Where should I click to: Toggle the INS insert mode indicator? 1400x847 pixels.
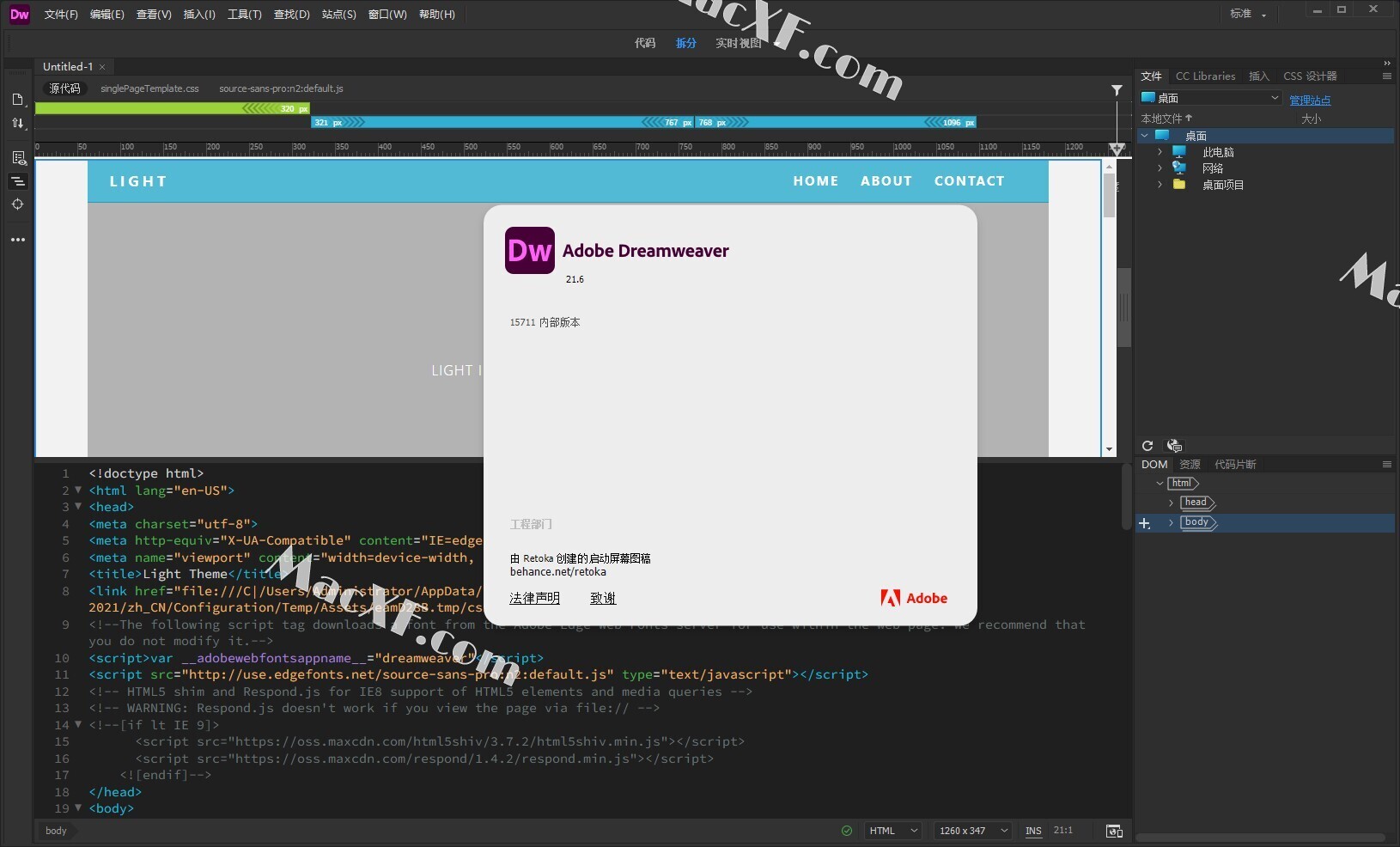1033,831
